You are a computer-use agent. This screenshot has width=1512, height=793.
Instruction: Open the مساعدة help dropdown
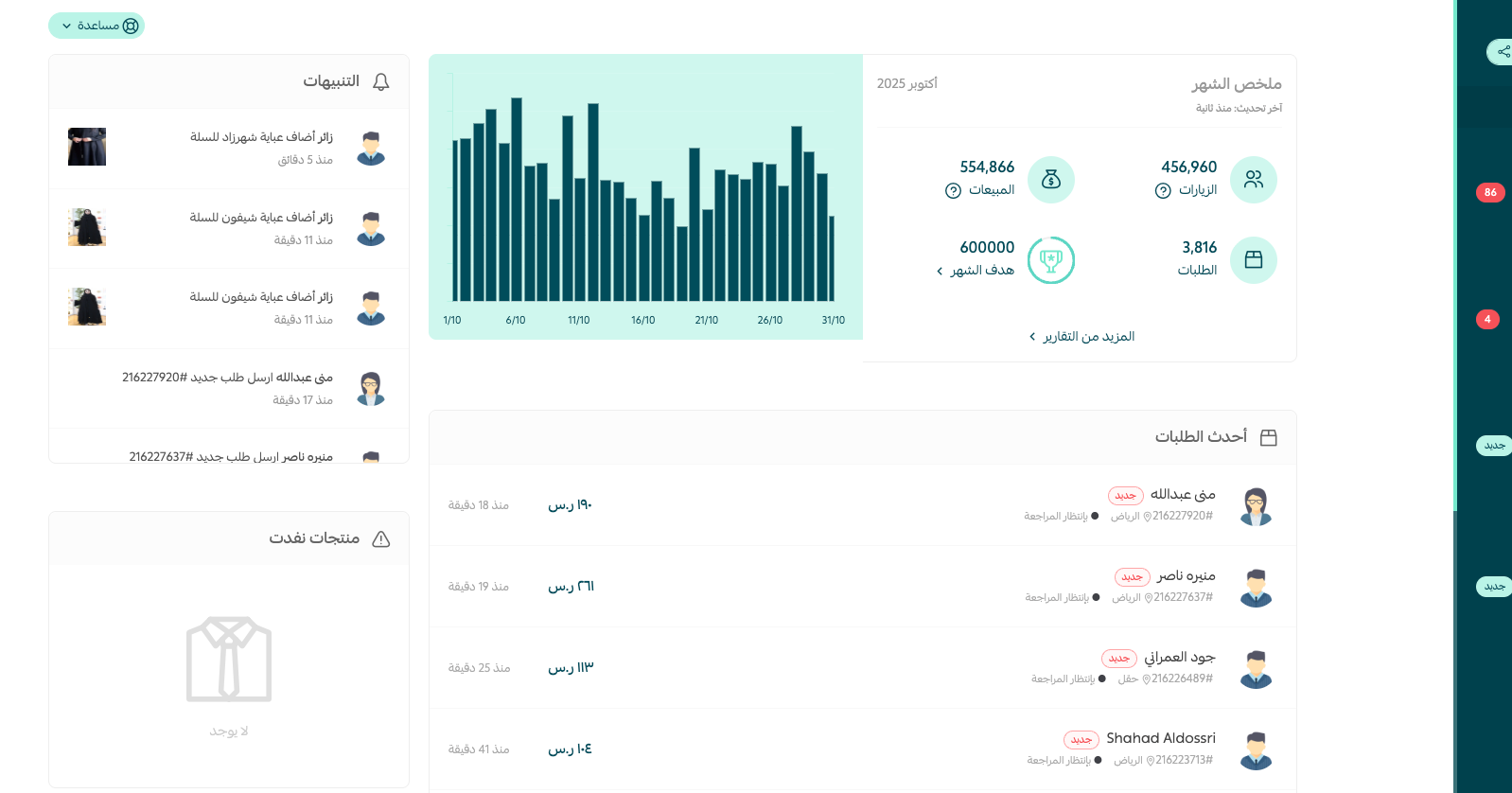(x=97, y=26)
